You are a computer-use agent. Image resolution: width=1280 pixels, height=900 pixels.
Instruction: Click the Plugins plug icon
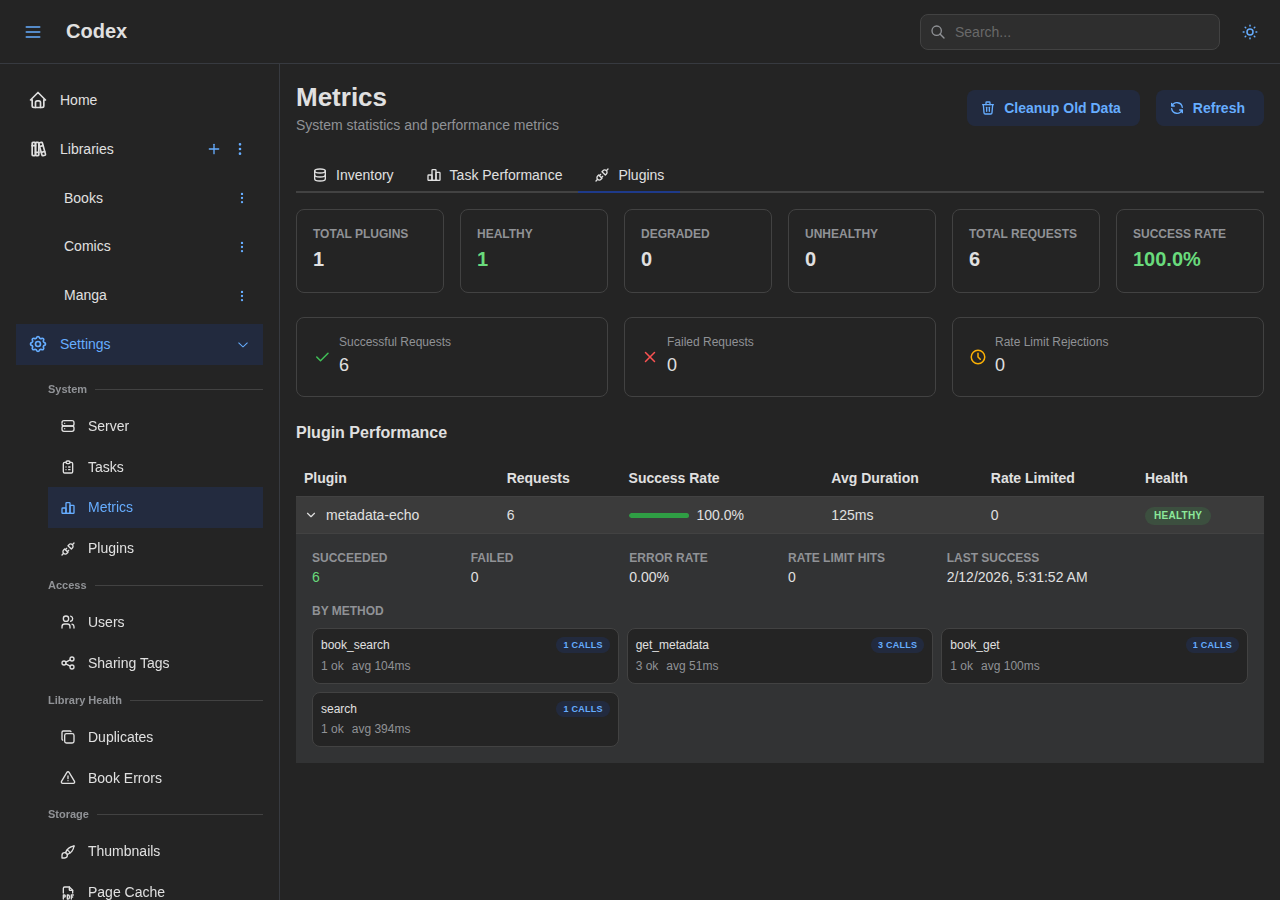click(67, 548)
